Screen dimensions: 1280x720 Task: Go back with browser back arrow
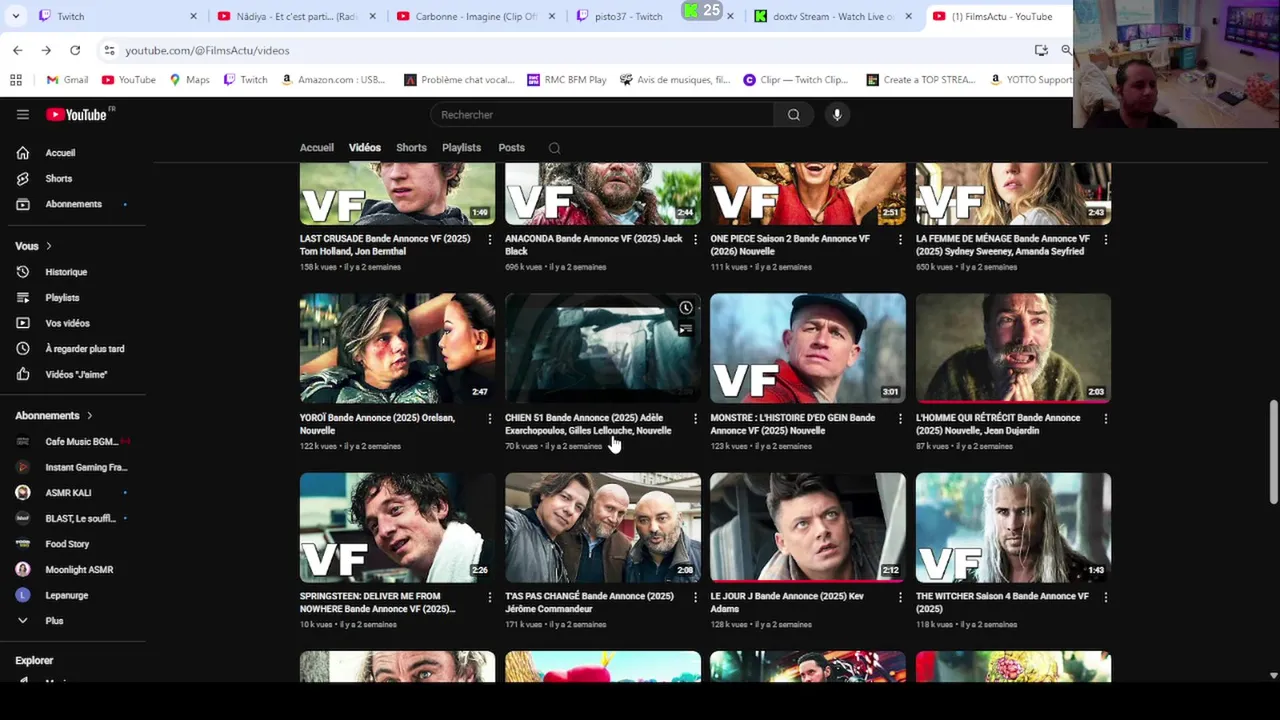(x=18, y=50)
